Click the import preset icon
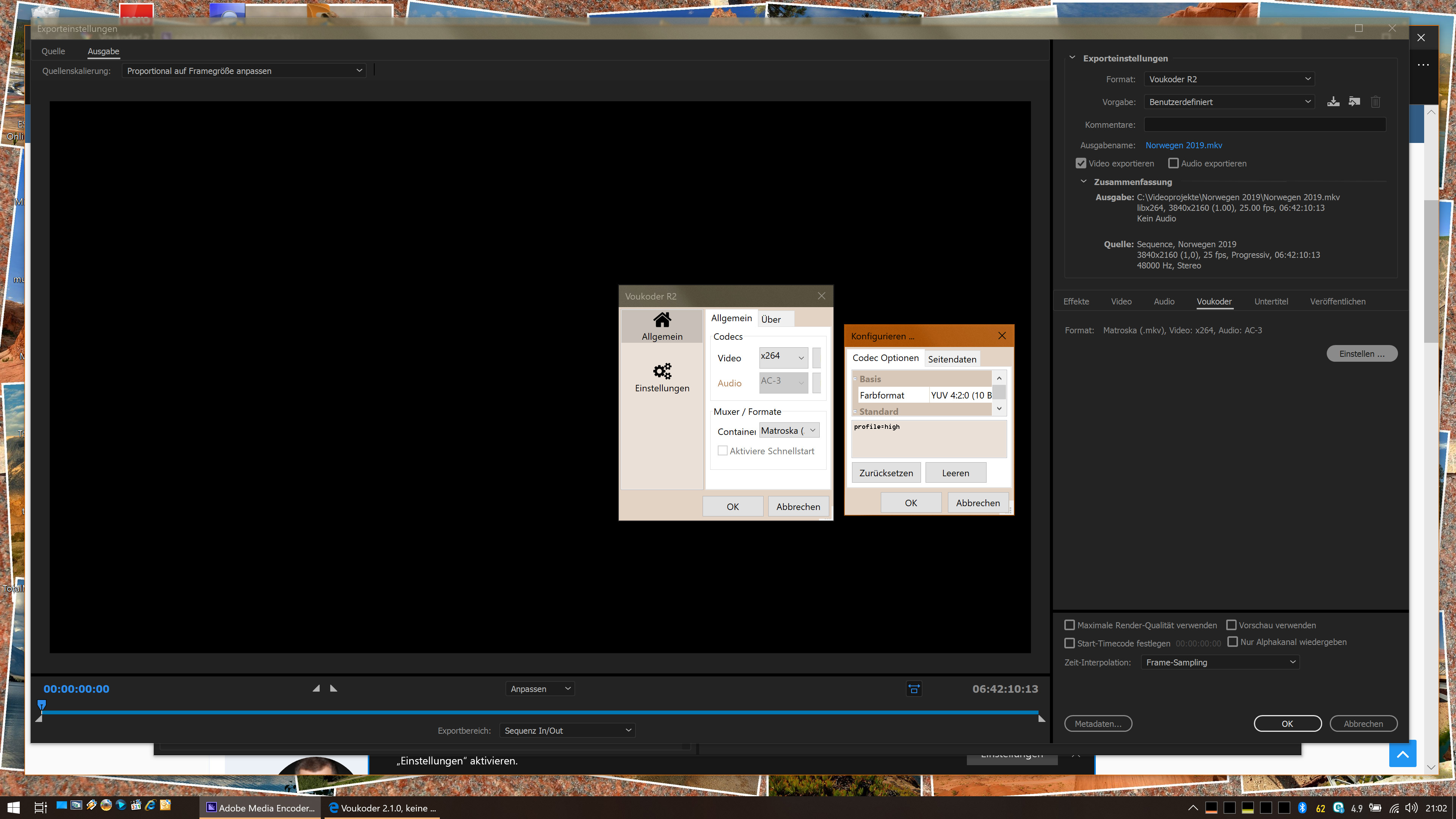This screenshot has height=819, width=1456. [1354, 102]
